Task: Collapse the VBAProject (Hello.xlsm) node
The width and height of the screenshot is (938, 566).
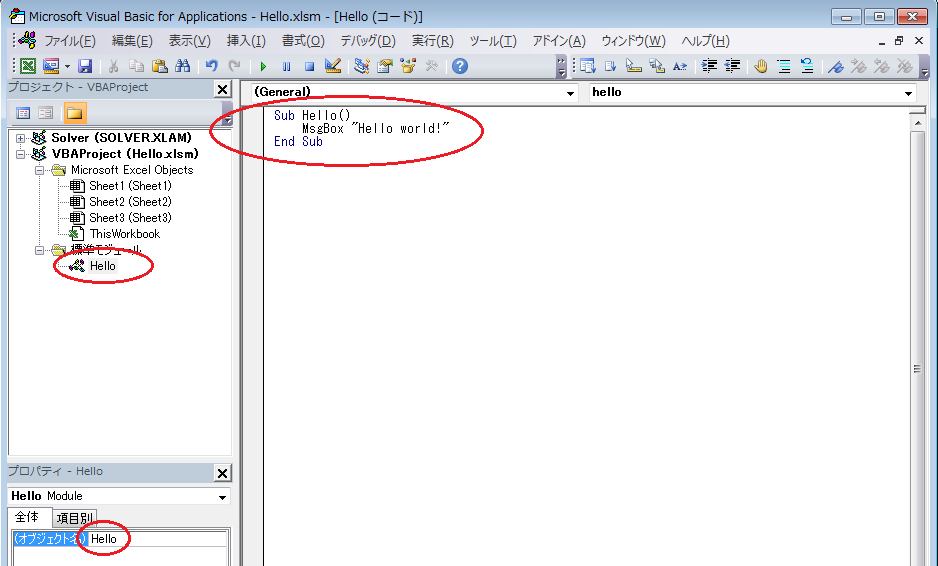Action: pyautogui.click(x=20, y=154)
